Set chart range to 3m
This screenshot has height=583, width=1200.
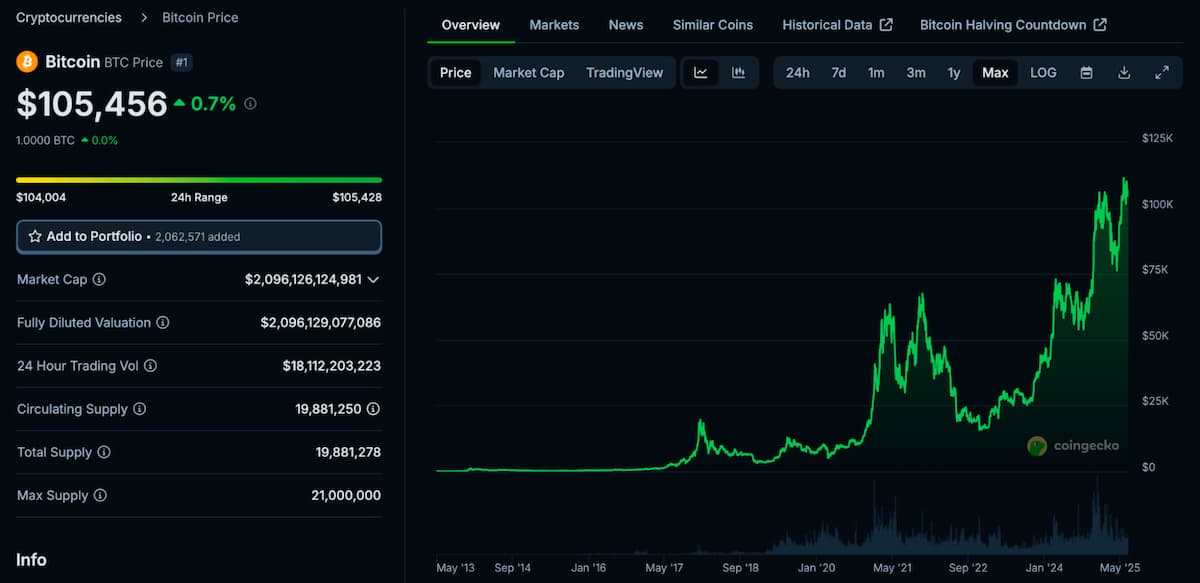click(x=916, y=73)
